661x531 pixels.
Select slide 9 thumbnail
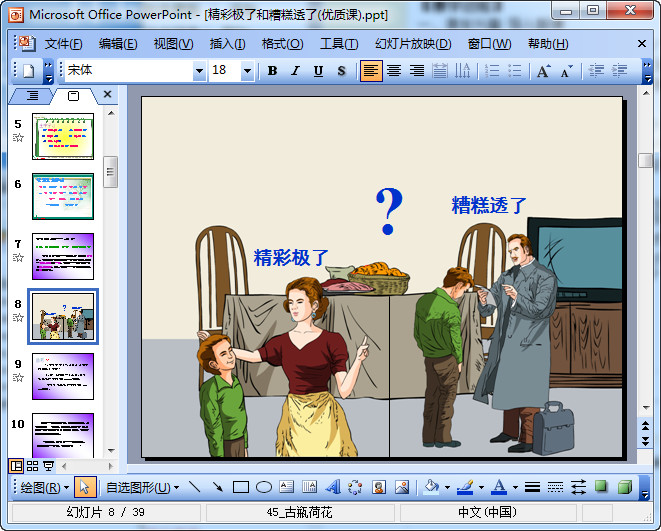pos(63,376)
